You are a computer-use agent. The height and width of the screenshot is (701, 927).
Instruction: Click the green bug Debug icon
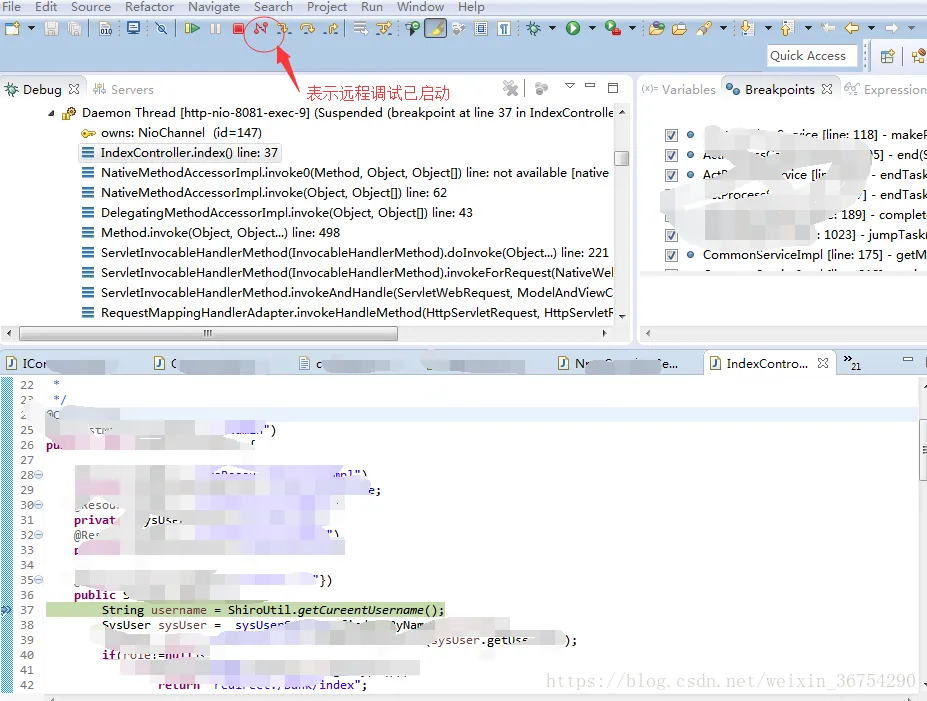click(533, 28)
